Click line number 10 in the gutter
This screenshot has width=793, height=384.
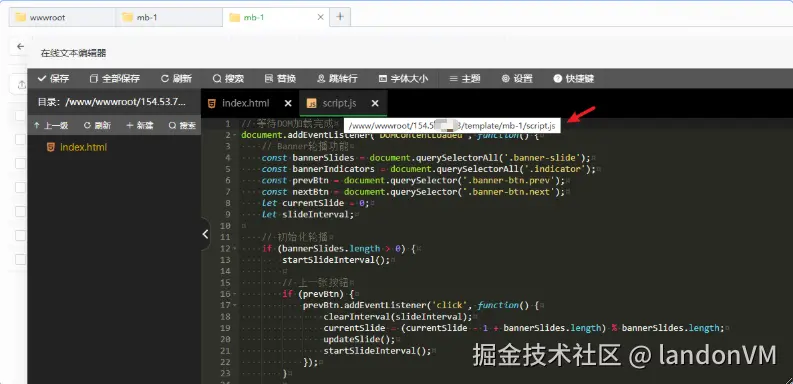pos(226,226)
